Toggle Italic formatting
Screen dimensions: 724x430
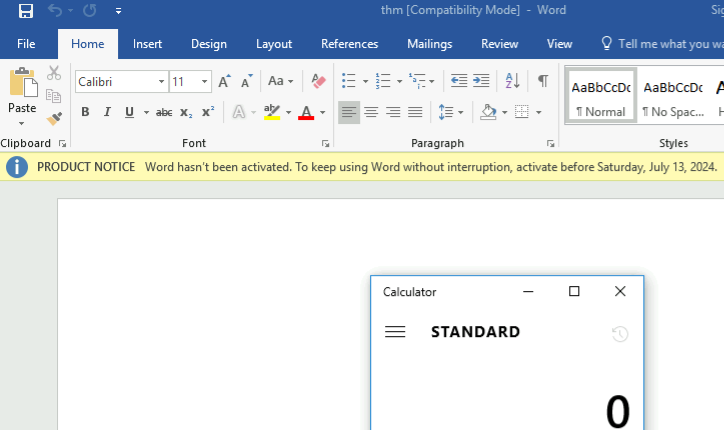click(107, 112)
